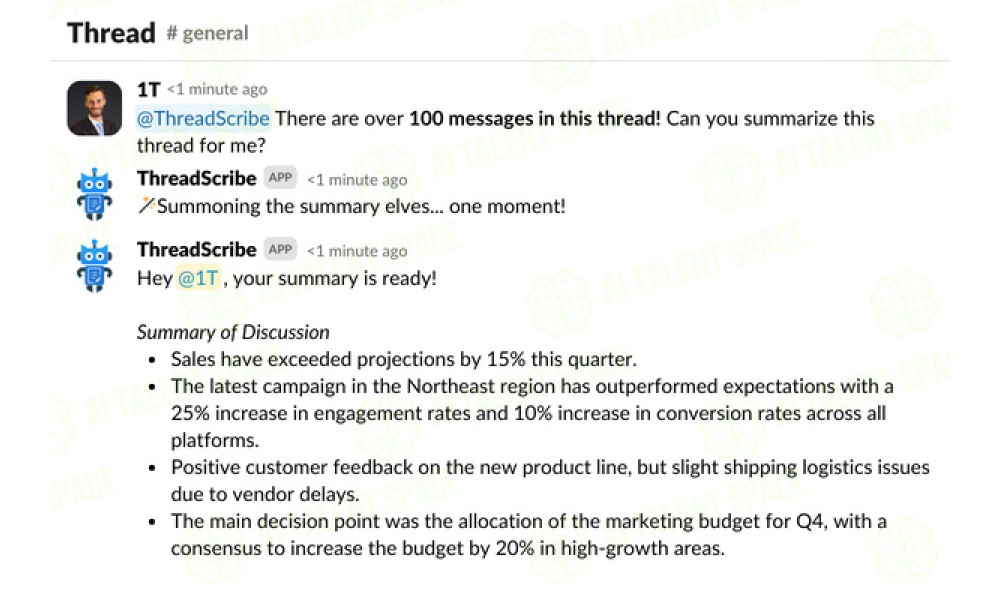This screenshot has height=600, width=1000.
Task: Open the @ThreadScribe mention
Action: 203,119
